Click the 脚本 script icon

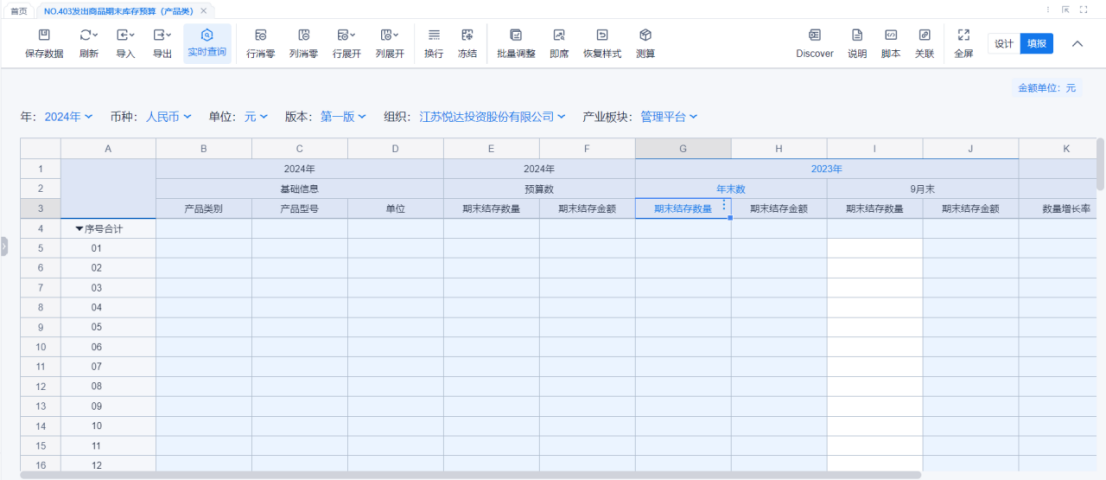tap(890, 36)
